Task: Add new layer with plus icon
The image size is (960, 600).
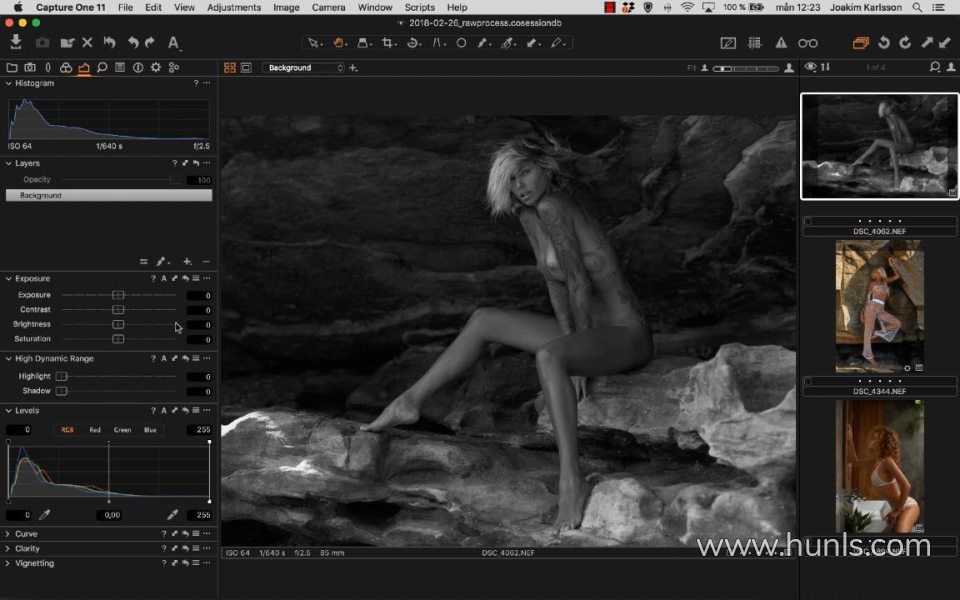Action: coord(187,261)
